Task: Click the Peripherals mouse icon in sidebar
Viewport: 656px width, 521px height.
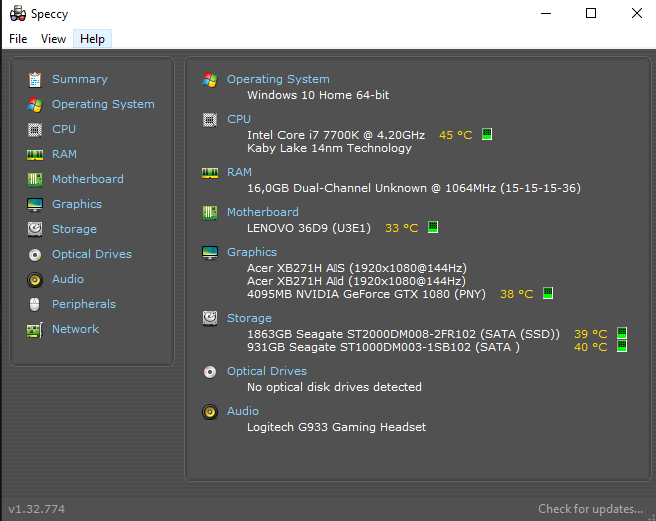Action: [x=35, y=304]
